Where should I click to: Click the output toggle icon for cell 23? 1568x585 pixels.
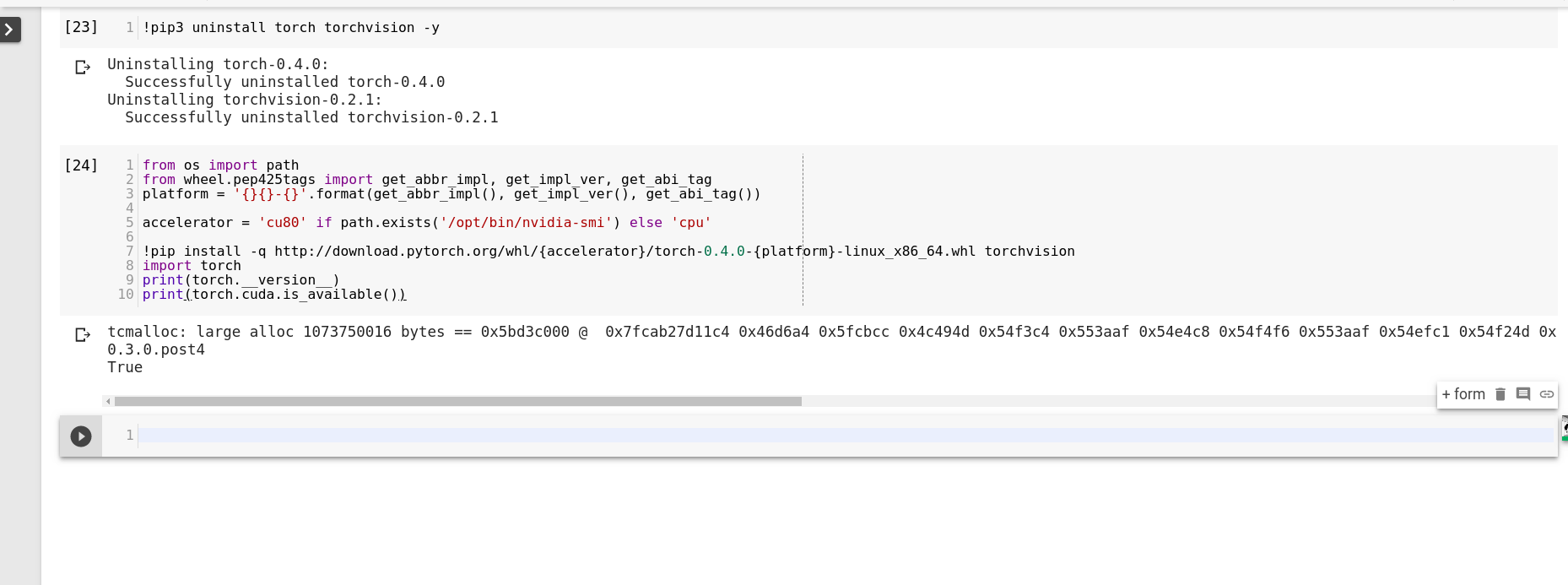[x=83, y=67]
